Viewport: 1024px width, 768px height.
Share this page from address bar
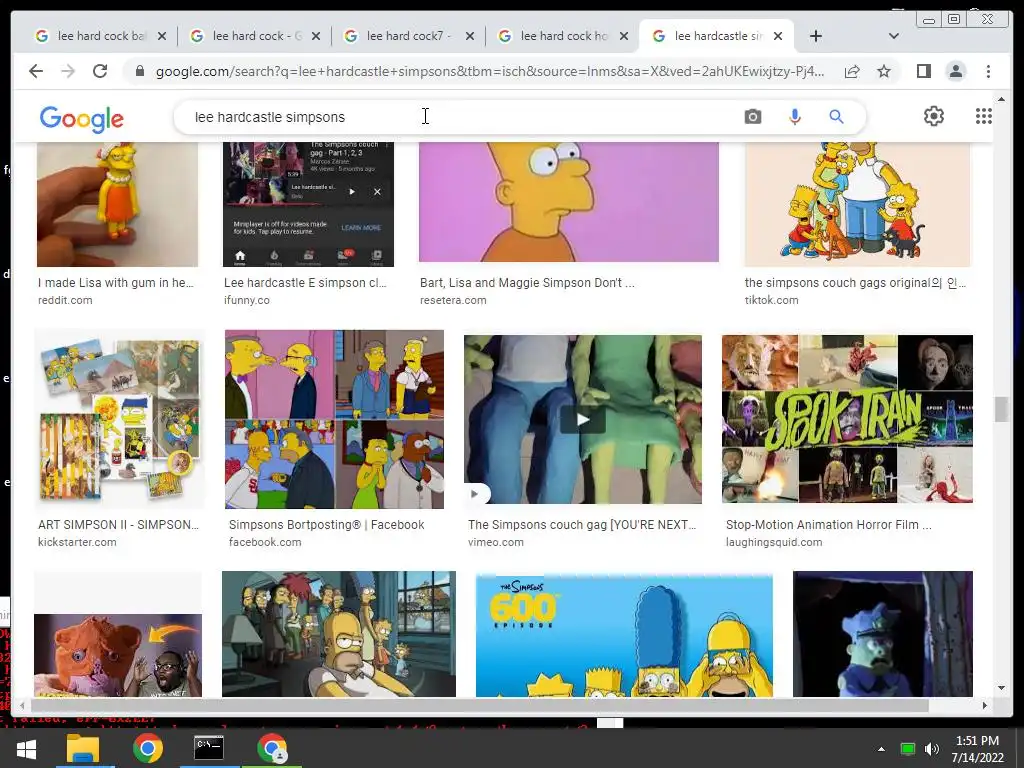click(852, 71)
